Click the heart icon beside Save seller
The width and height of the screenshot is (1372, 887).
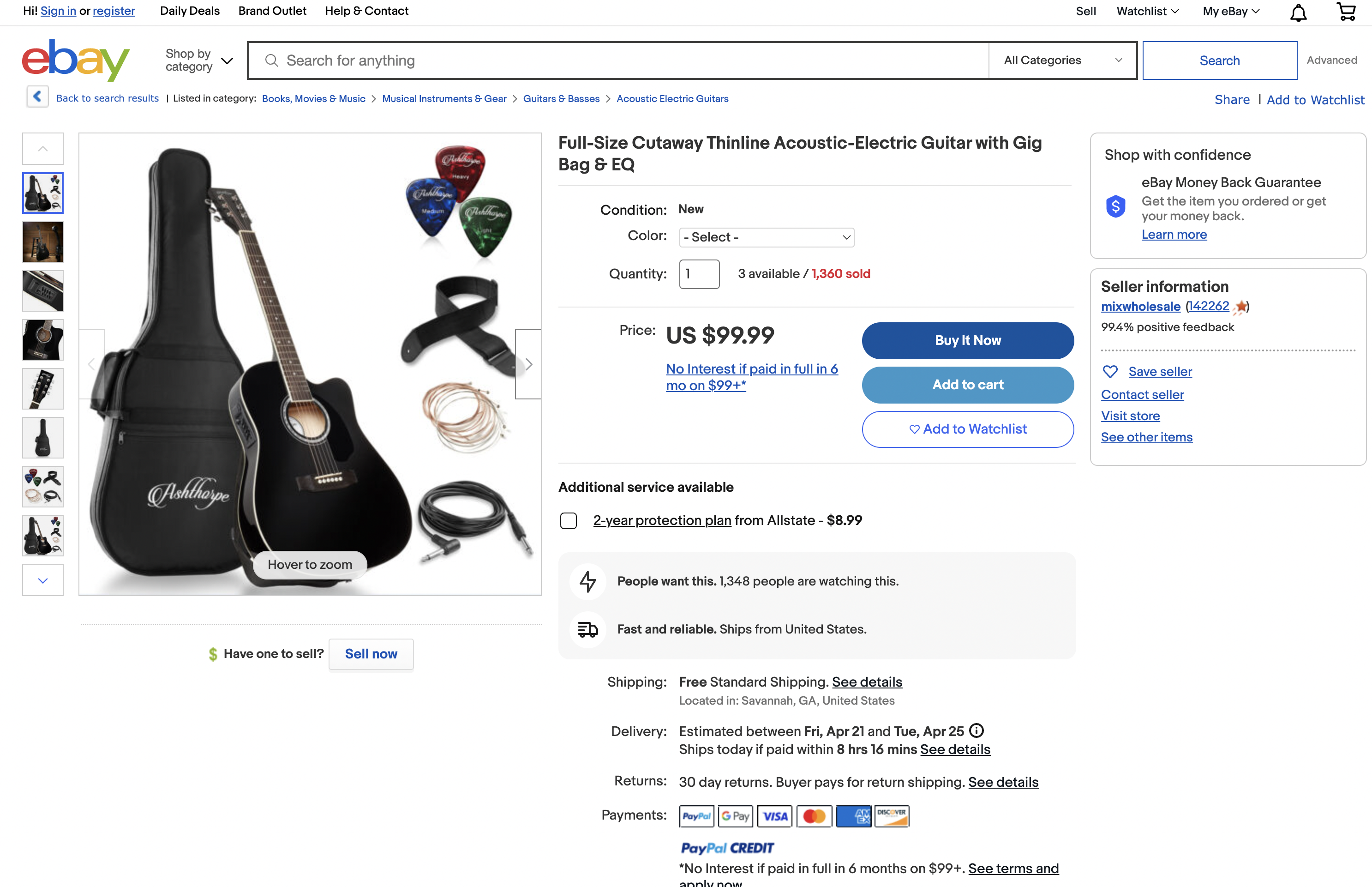[x=1110, y=372]
